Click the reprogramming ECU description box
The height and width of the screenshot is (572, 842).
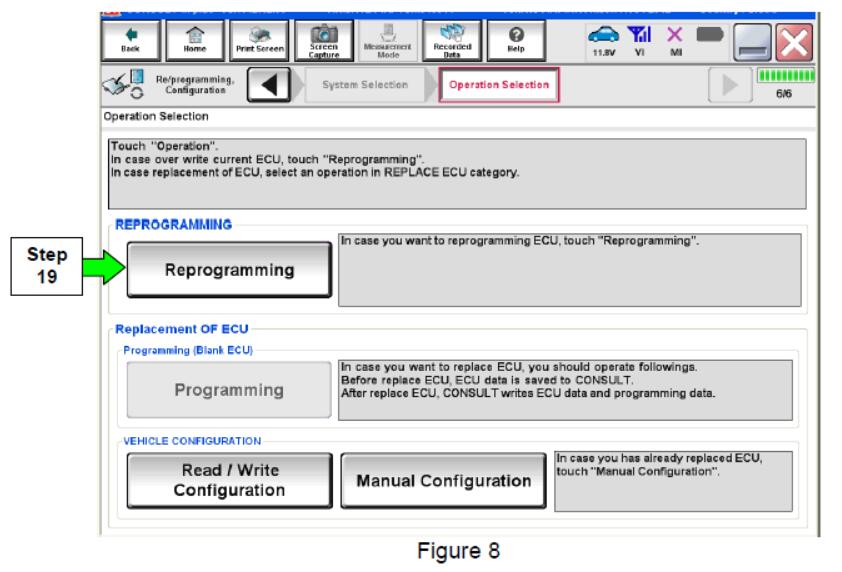[x=570, y=270]
